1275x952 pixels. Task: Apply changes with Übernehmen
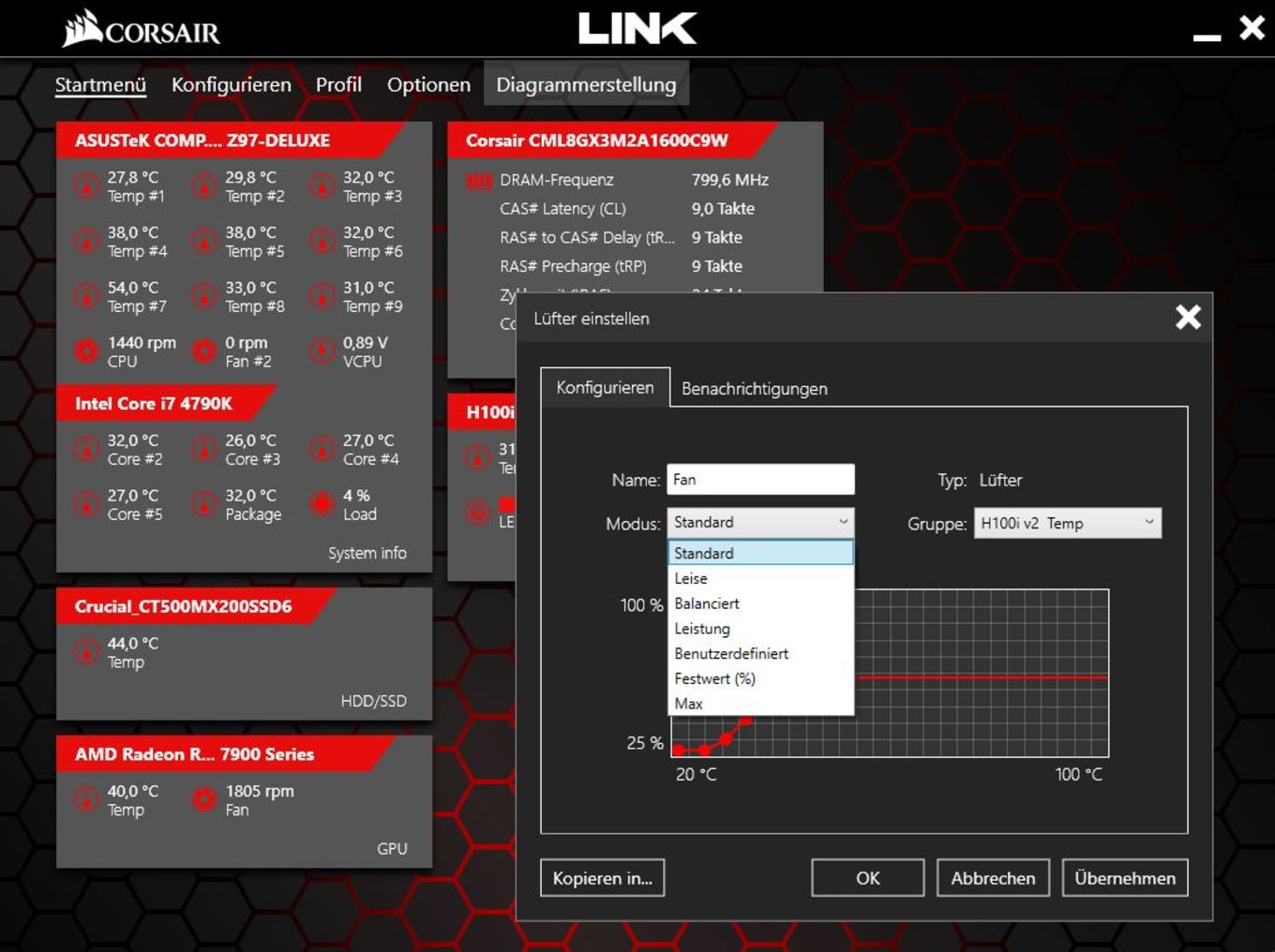coord(1125,878)
